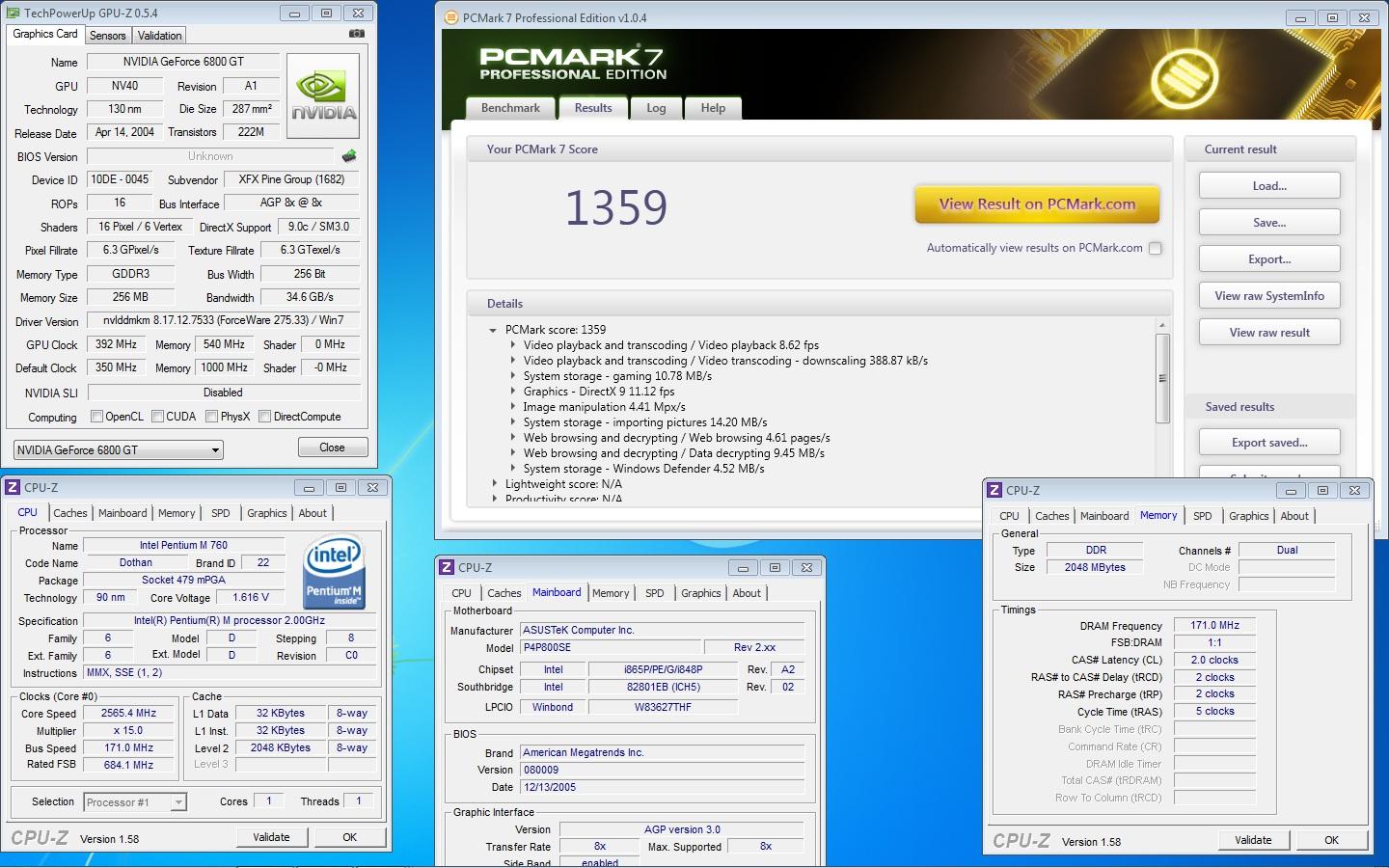Image resolution: width=1389 pixels, height=868 pixels.
Task: Expand the Video playback 8.62 fps entry
Action: 512,345
